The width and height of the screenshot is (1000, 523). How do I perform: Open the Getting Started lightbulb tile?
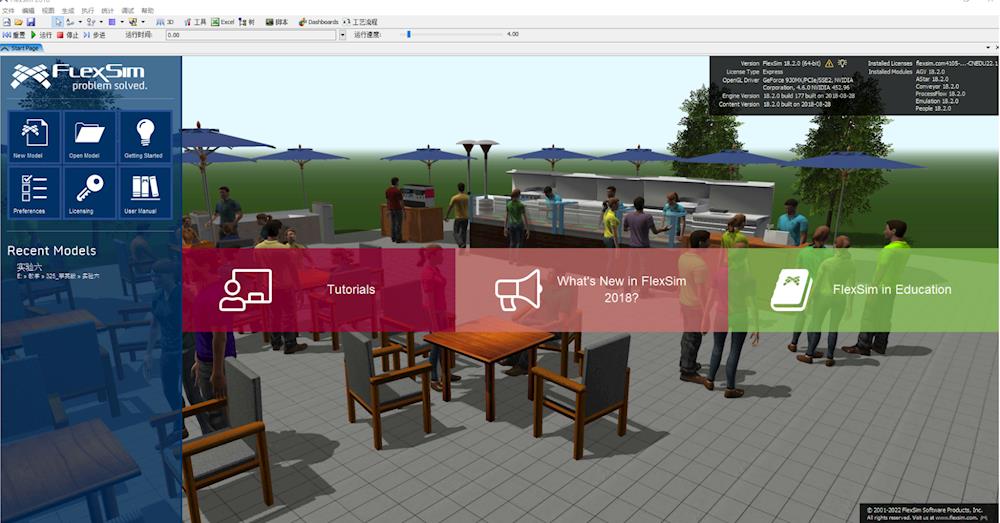(x=145, y=137)
